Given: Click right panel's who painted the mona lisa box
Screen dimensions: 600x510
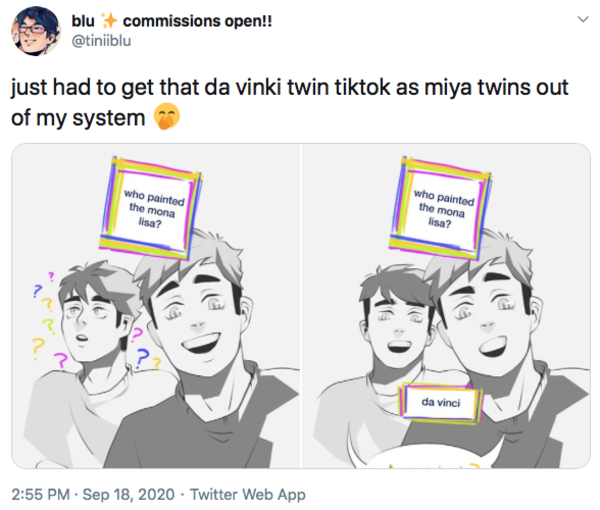Looking at the screenshot, I should tap(441, 209).
